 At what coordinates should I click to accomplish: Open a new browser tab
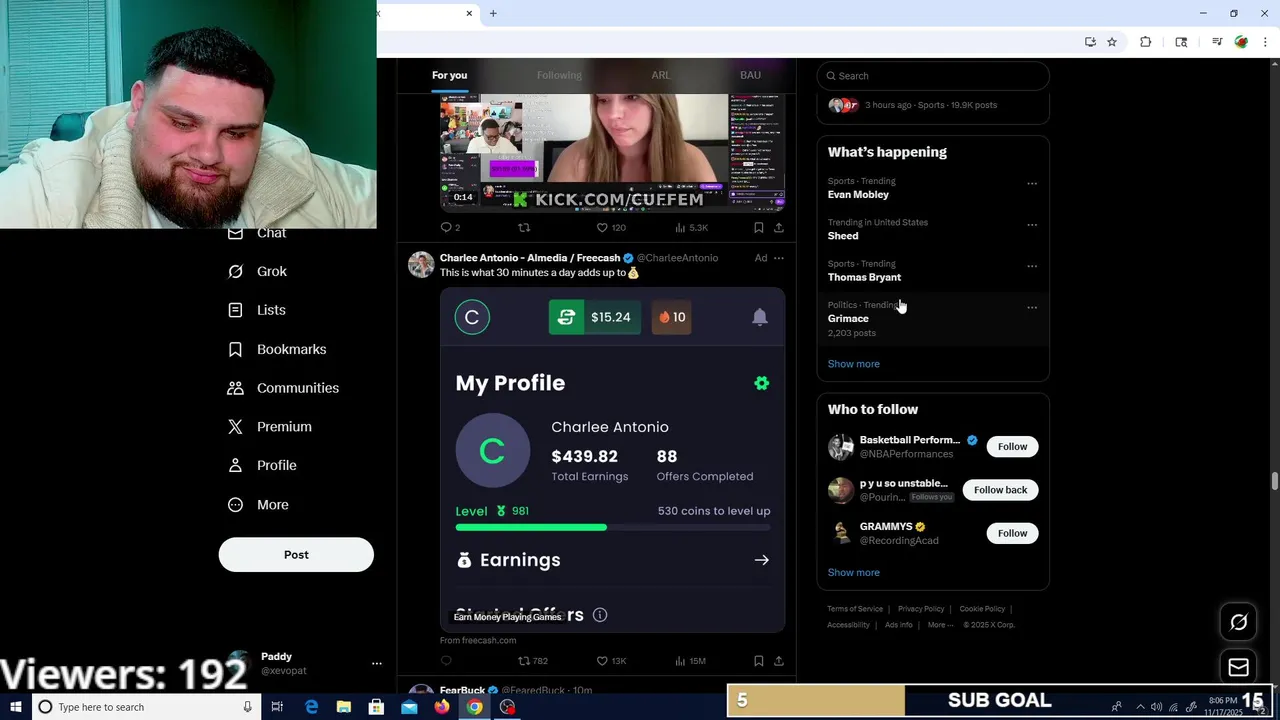click(x=493, y=13)
